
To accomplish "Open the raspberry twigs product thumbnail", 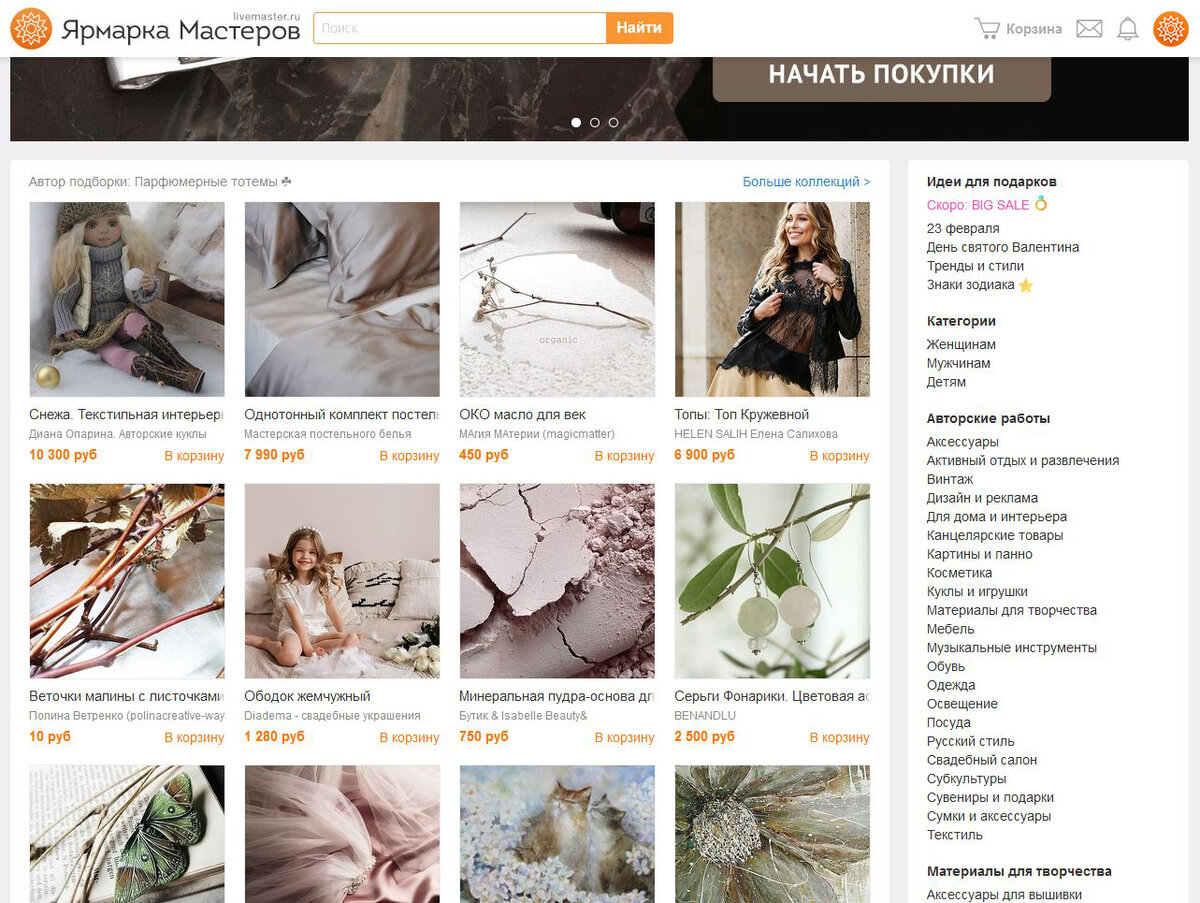I will [x=127, y=581].
